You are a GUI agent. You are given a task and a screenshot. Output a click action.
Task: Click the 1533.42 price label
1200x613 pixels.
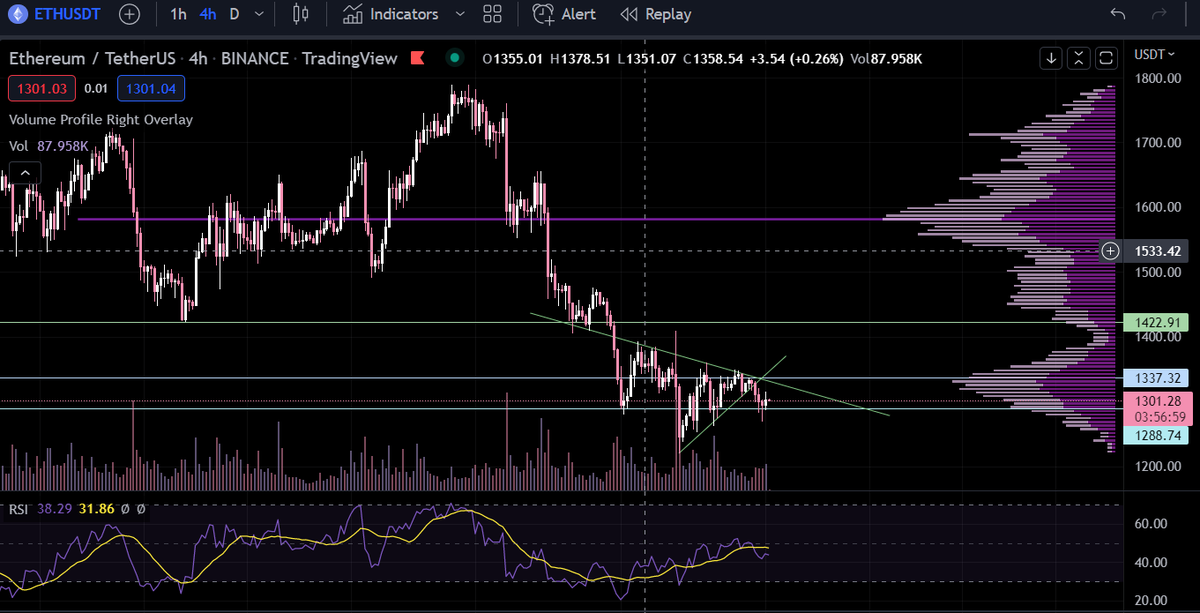[x=1157, y=251]
